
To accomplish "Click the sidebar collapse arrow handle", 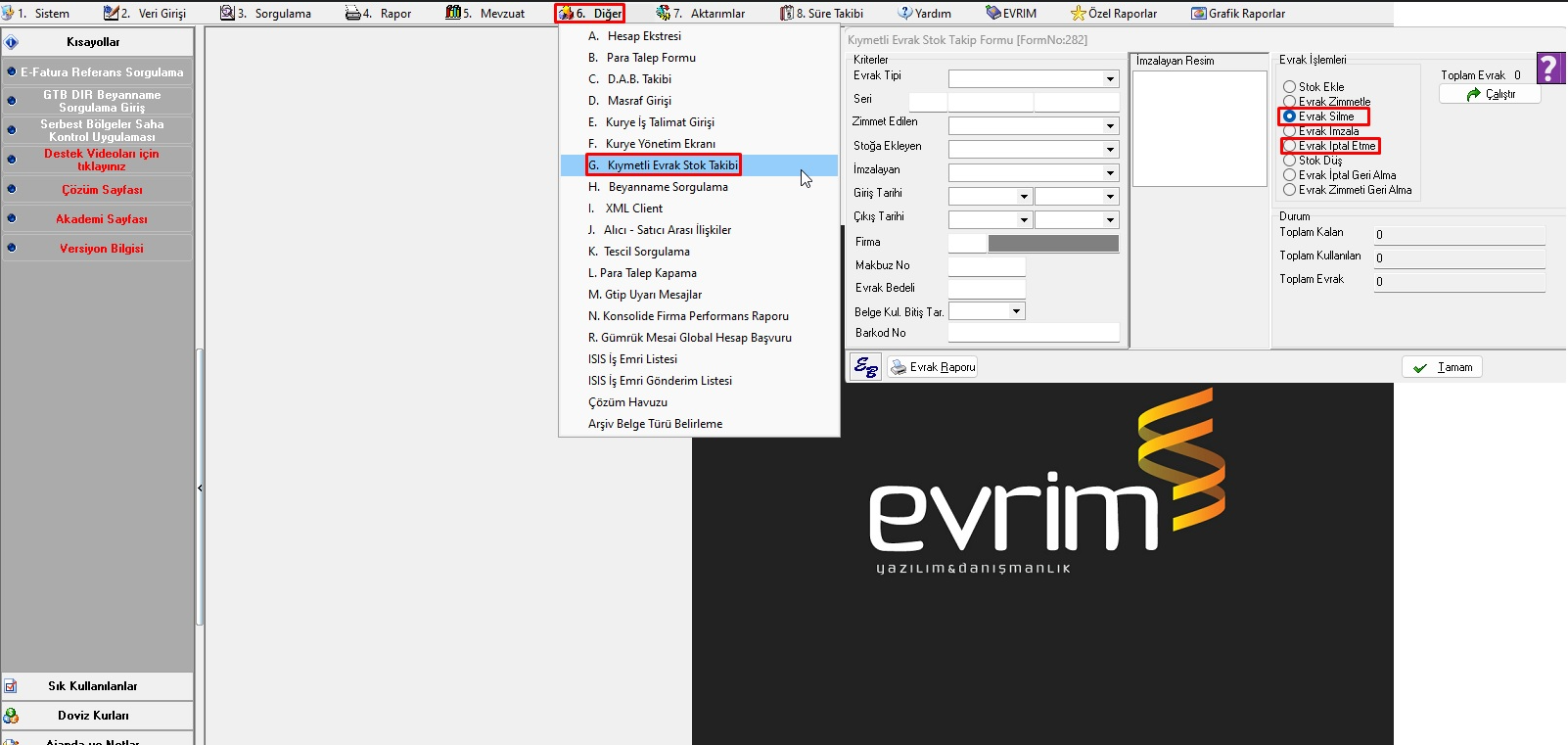I will (200, 488).
